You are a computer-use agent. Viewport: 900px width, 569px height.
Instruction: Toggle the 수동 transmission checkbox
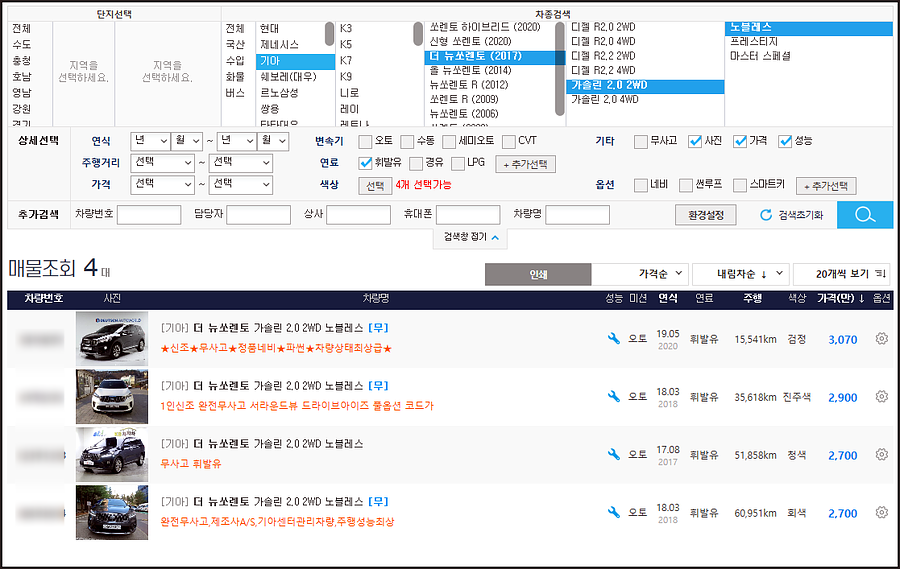coord(407,141)
